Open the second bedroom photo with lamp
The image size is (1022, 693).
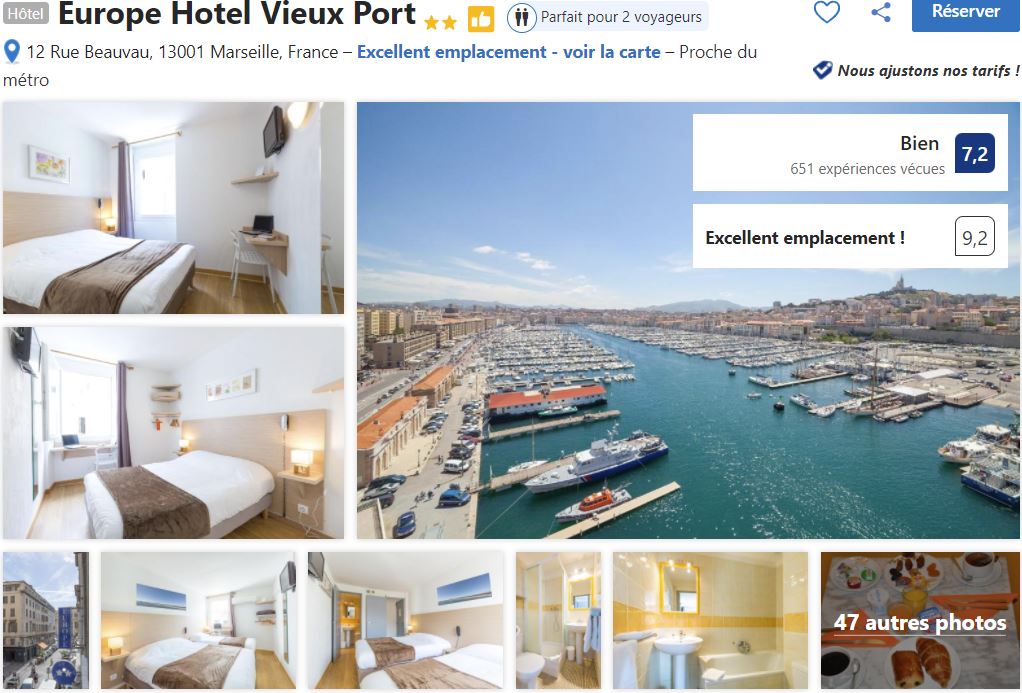(173, 433)
